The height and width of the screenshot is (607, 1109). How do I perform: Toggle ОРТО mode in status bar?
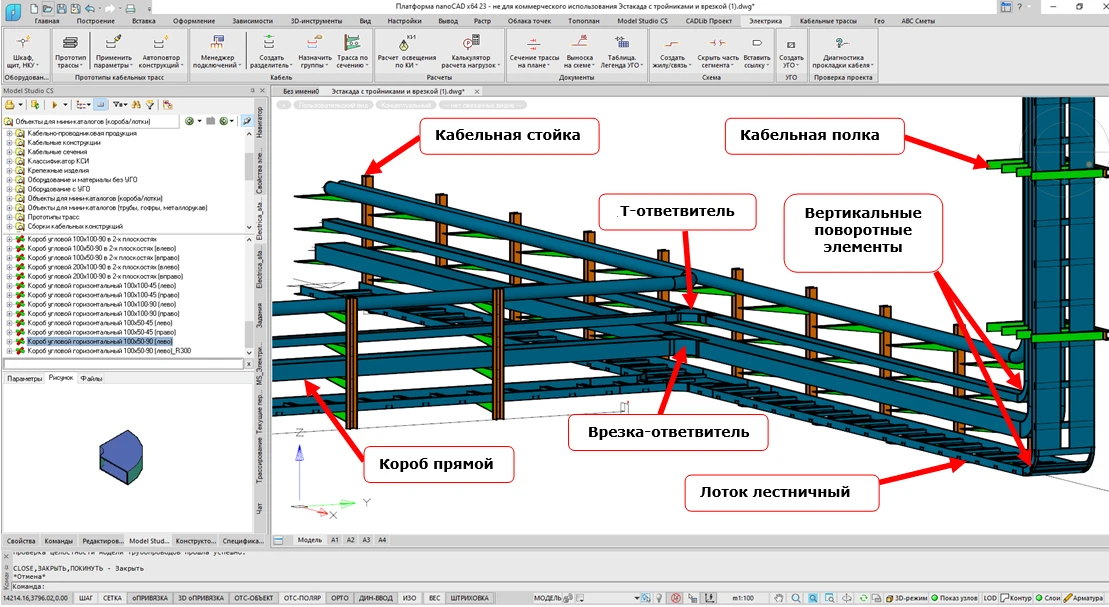pos(340,598)
